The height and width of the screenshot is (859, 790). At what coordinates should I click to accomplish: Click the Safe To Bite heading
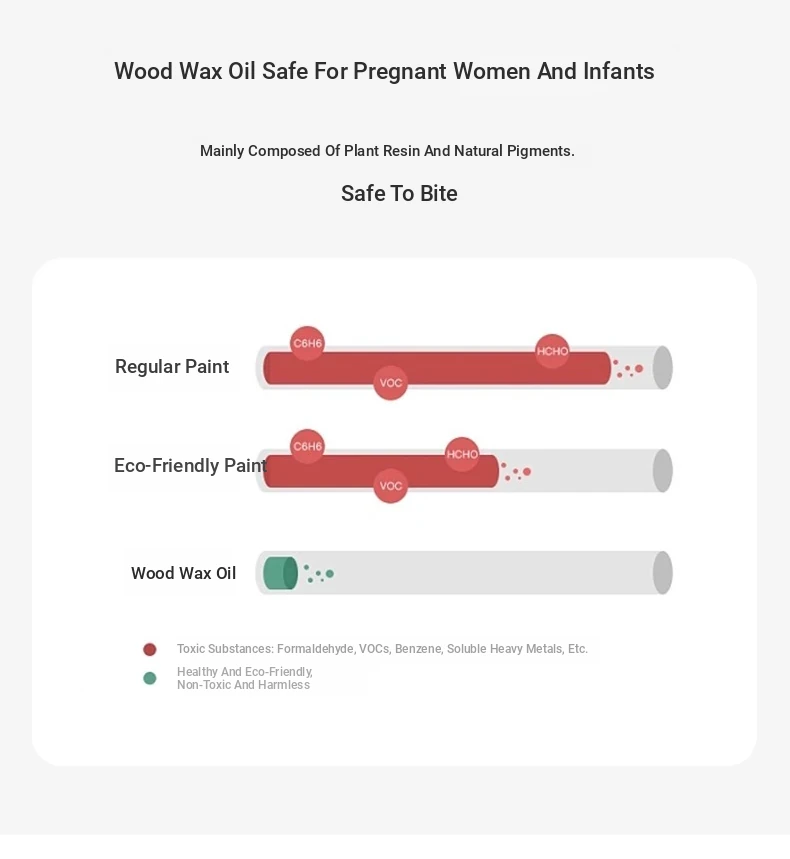399,194
